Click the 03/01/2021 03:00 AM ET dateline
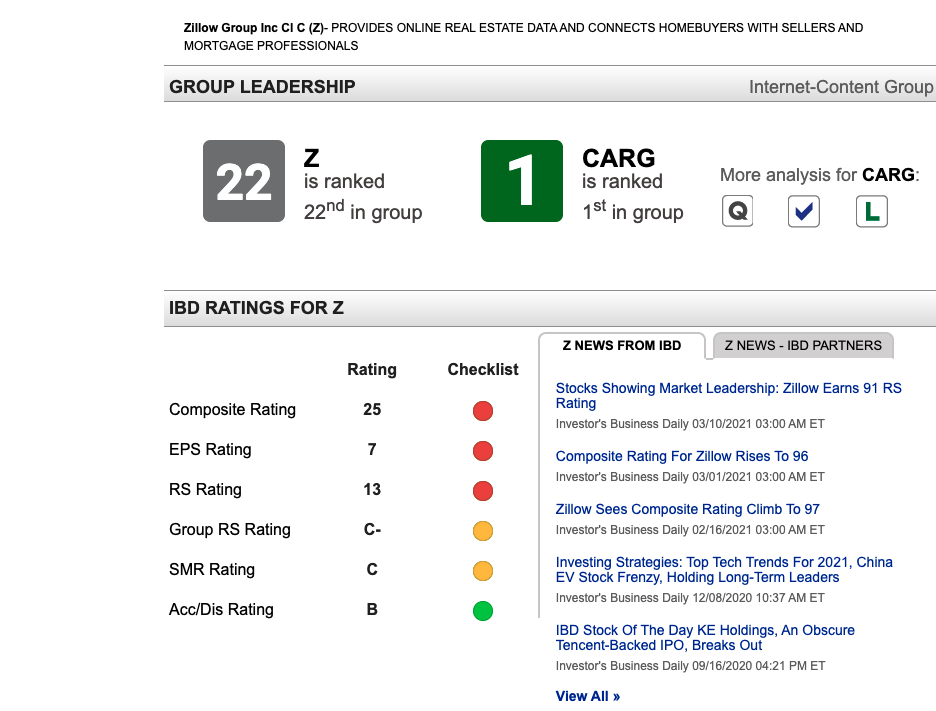This screenshot has height=711, width=936. point(758,477)
